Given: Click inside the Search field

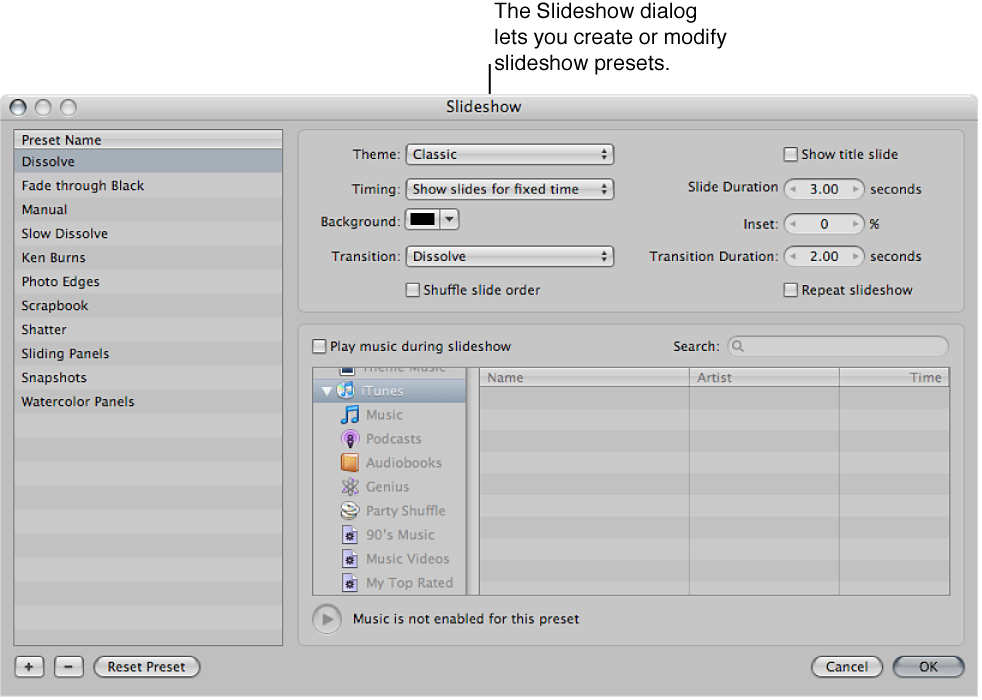Looking at the screenshot, I should click(838, 346).
